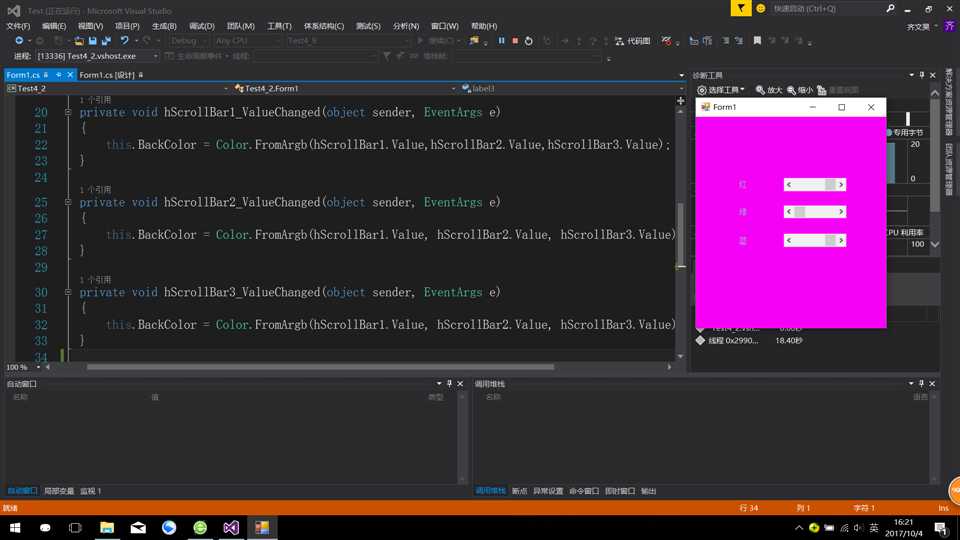960x540 pixels.
Task: Click the quick launch search field
Action: [x=827, y=9]
